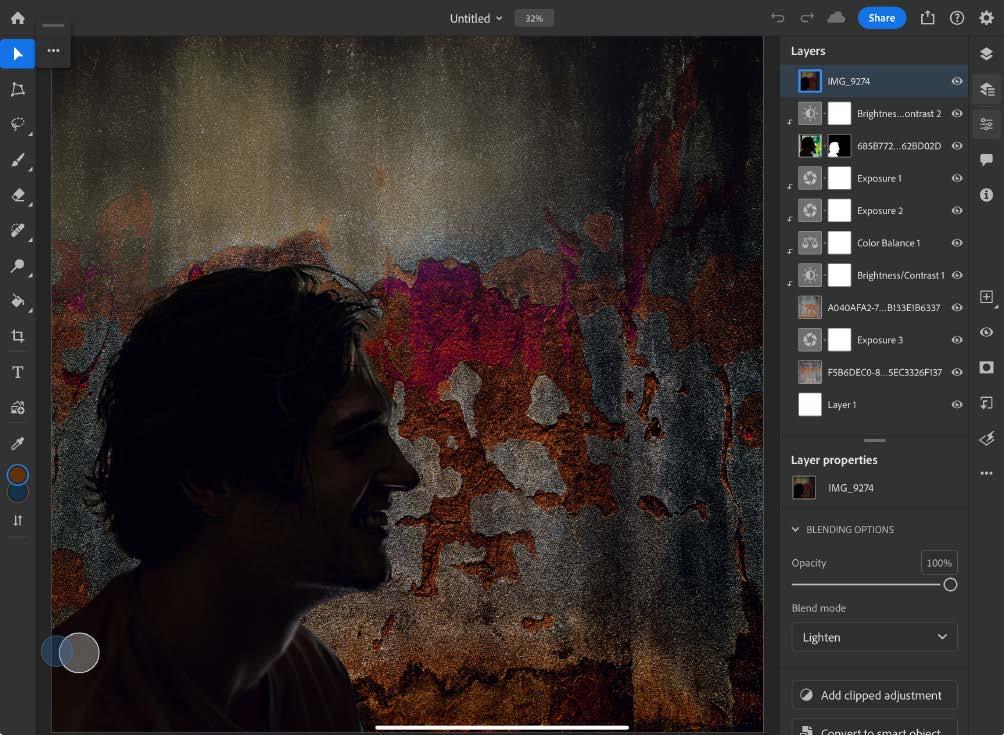Click the Opacity 100% input field
Screen dimensions: 1004x735
click(939, 563)
